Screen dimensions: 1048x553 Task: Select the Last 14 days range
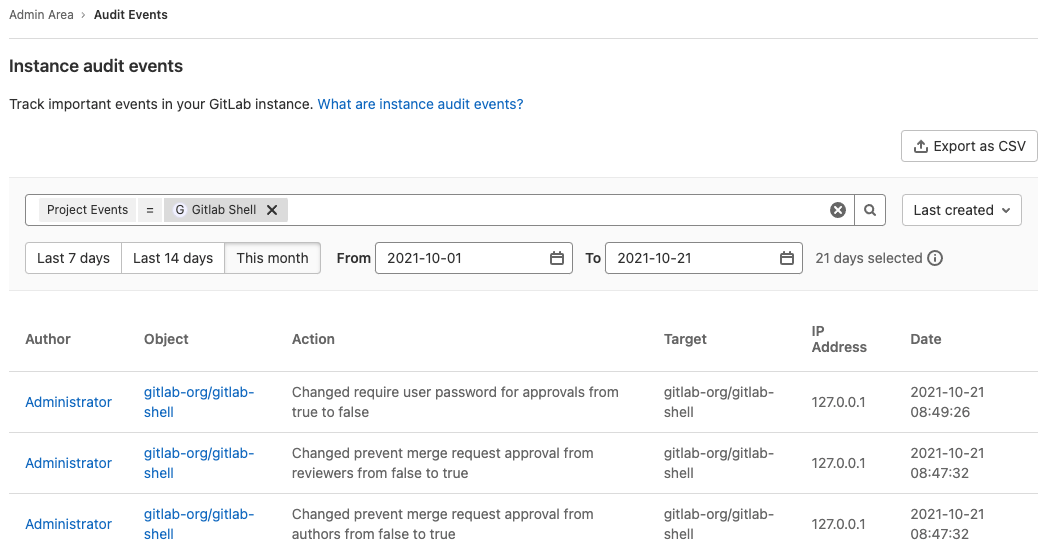(173, 258)
